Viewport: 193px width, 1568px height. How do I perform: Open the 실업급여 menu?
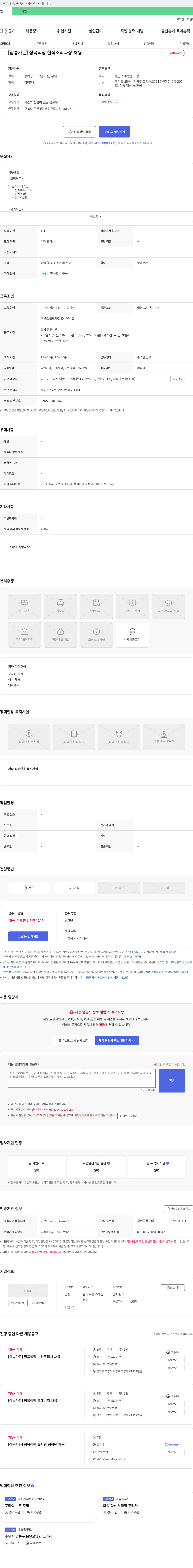pos(95,31)
